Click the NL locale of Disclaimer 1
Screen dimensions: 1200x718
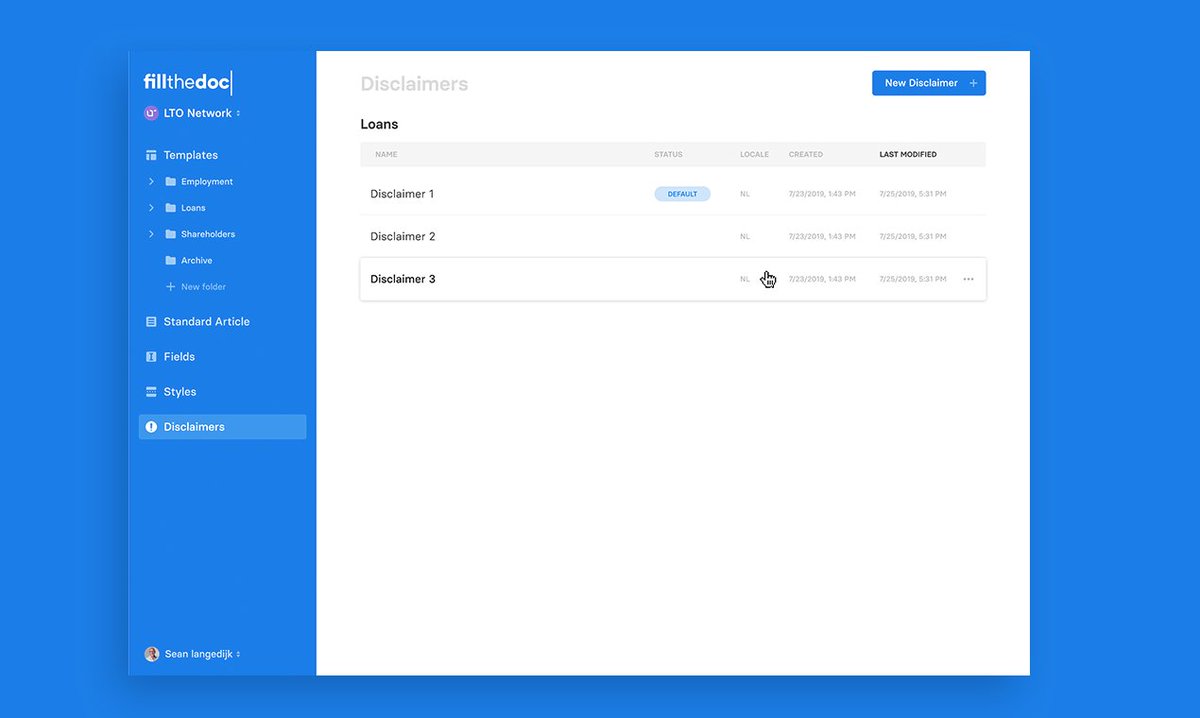pos(745,194)
